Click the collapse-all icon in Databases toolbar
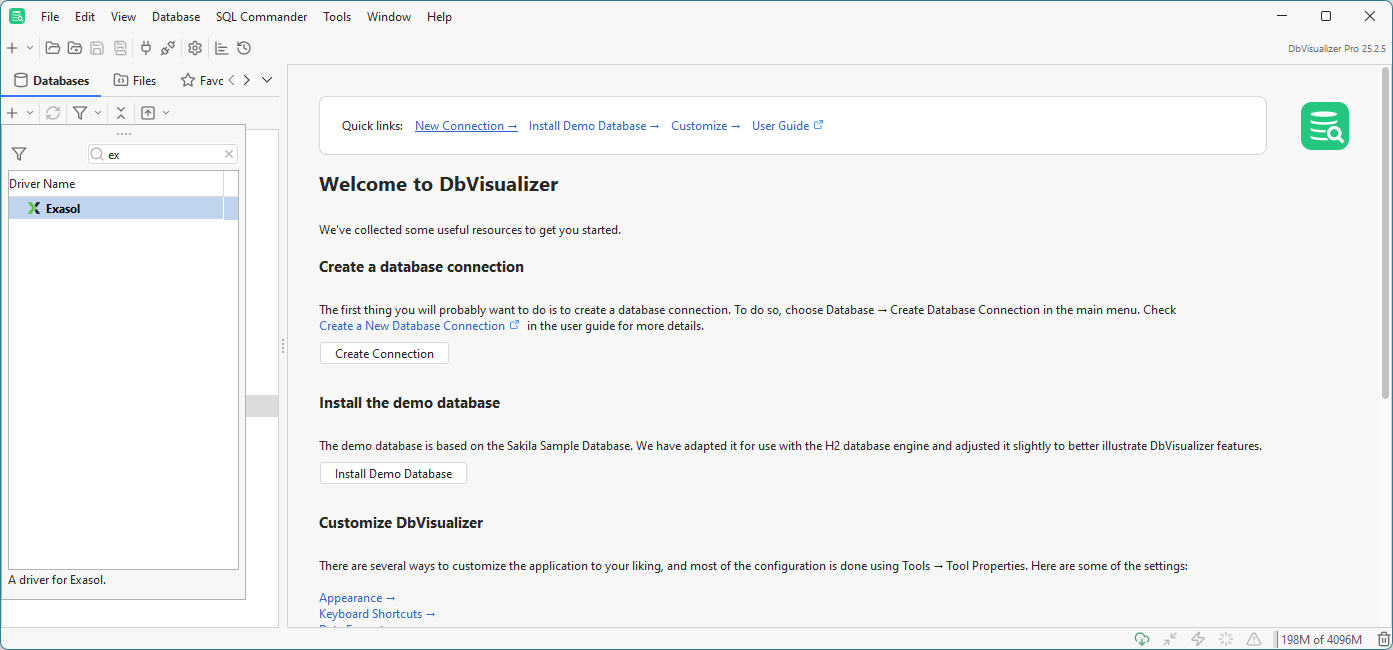Viewport: 1393px width, 650px height. tap(121, 113)
